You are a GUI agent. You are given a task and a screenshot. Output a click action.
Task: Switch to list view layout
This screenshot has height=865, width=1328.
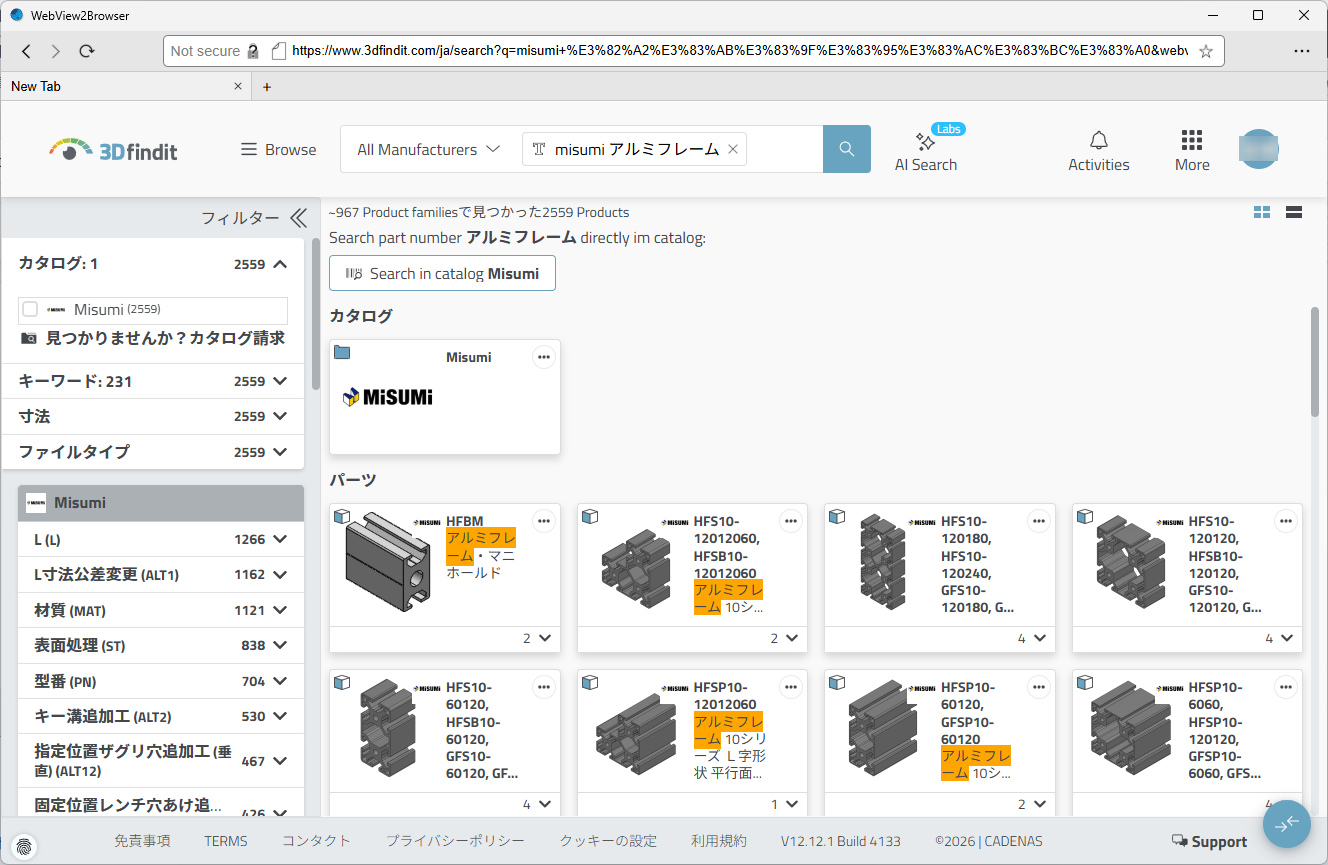(x=1293, y=212)
